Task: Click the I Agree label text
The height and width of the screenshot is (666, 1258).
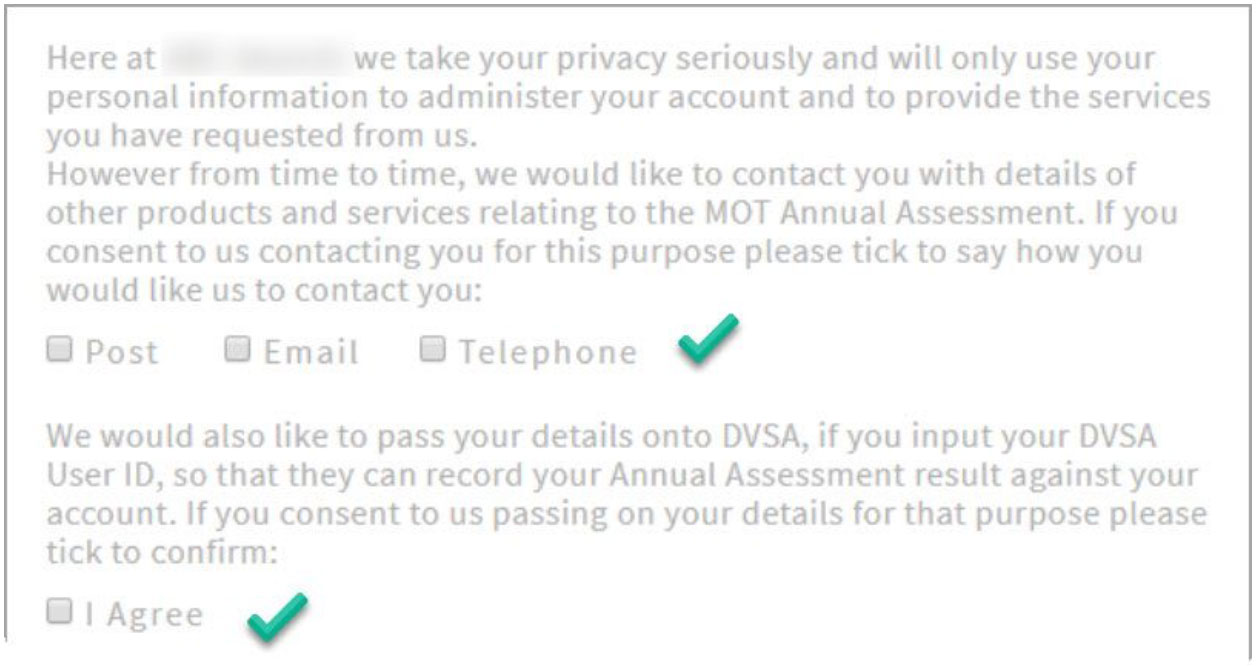Action: pos(144,614)
